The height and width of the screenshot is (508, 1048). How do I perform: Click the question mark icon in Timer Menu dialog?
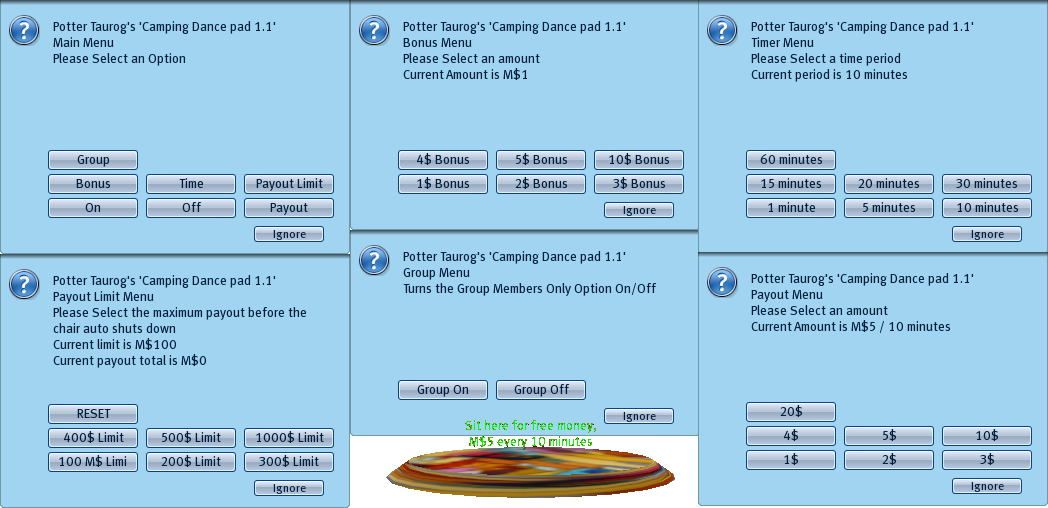pyautogui.click(x=722, y=30)
